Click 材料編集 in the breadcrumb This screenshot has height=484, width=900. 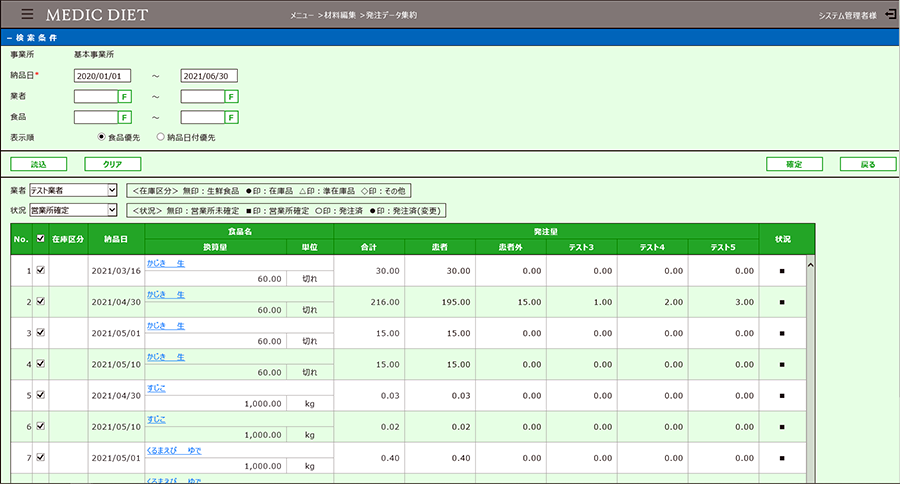pos(340,16)
